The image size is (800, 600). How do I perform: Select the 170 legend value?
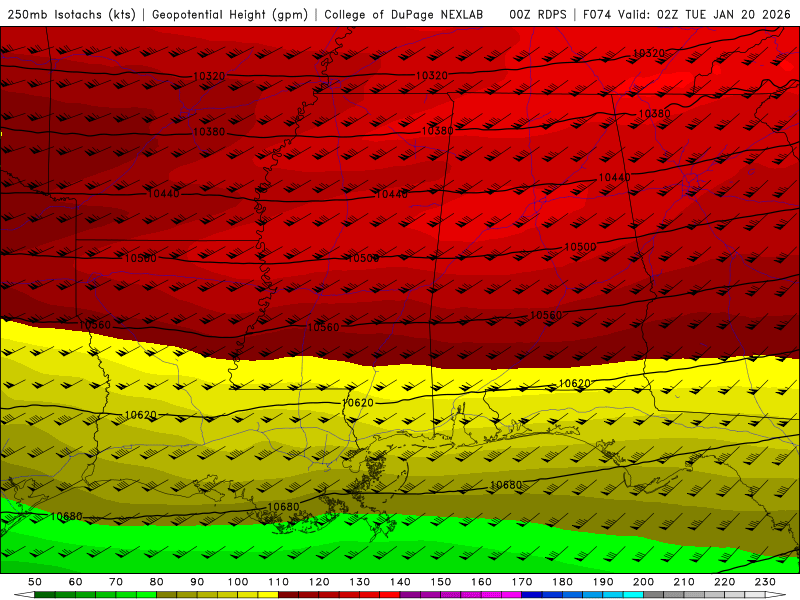pyautogui.click(x=521, y=582)
